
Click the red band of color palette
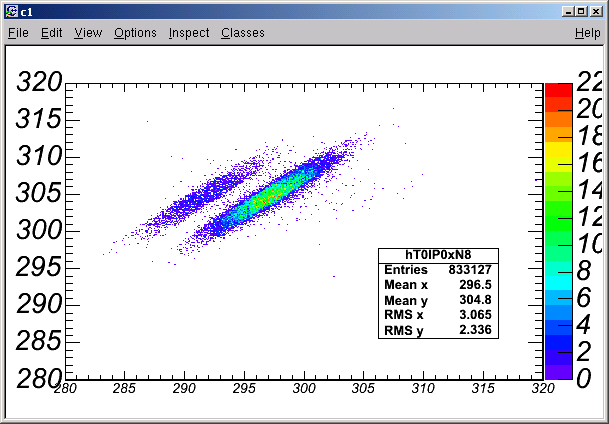[559, 90]
